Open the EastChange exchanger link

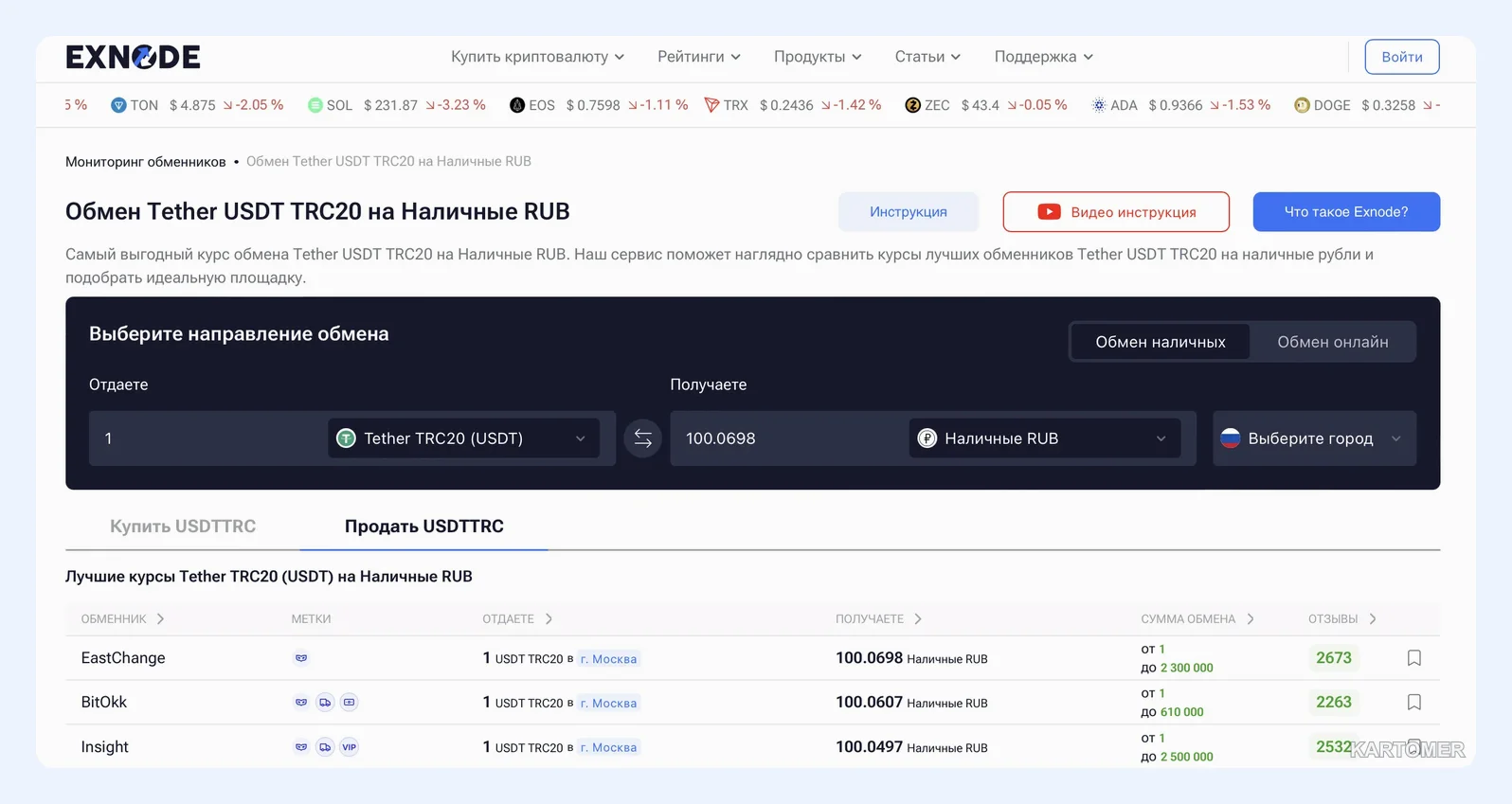click(x=123, y=658)
